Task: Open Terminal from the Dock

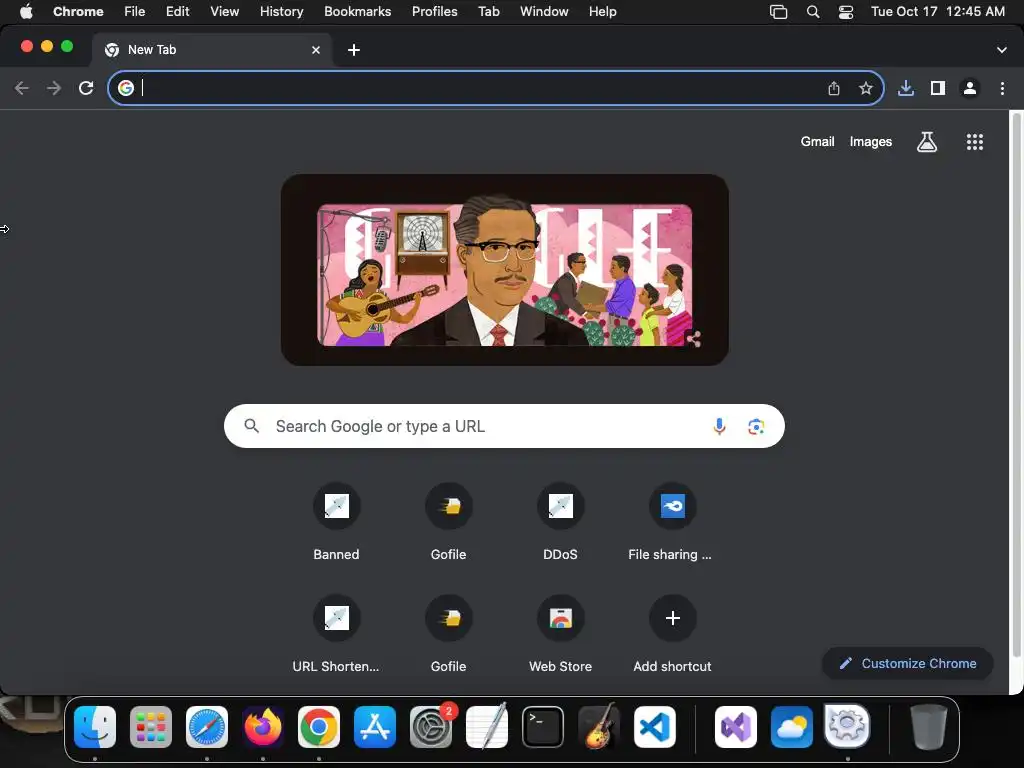Action: click(x=543, y=727)
